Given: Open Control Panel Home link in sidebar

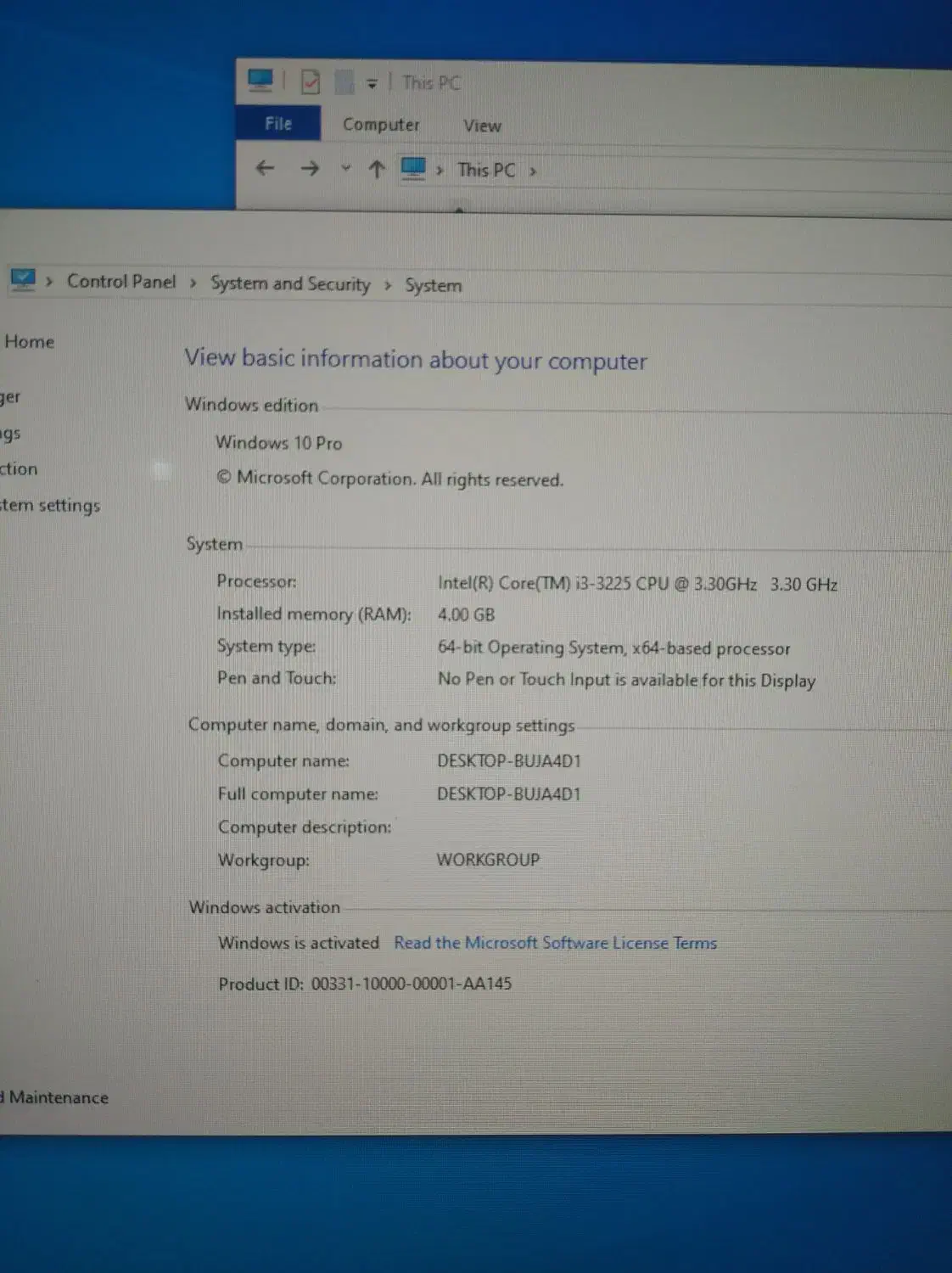Looking at the screenshot, I should coord(28,341).
